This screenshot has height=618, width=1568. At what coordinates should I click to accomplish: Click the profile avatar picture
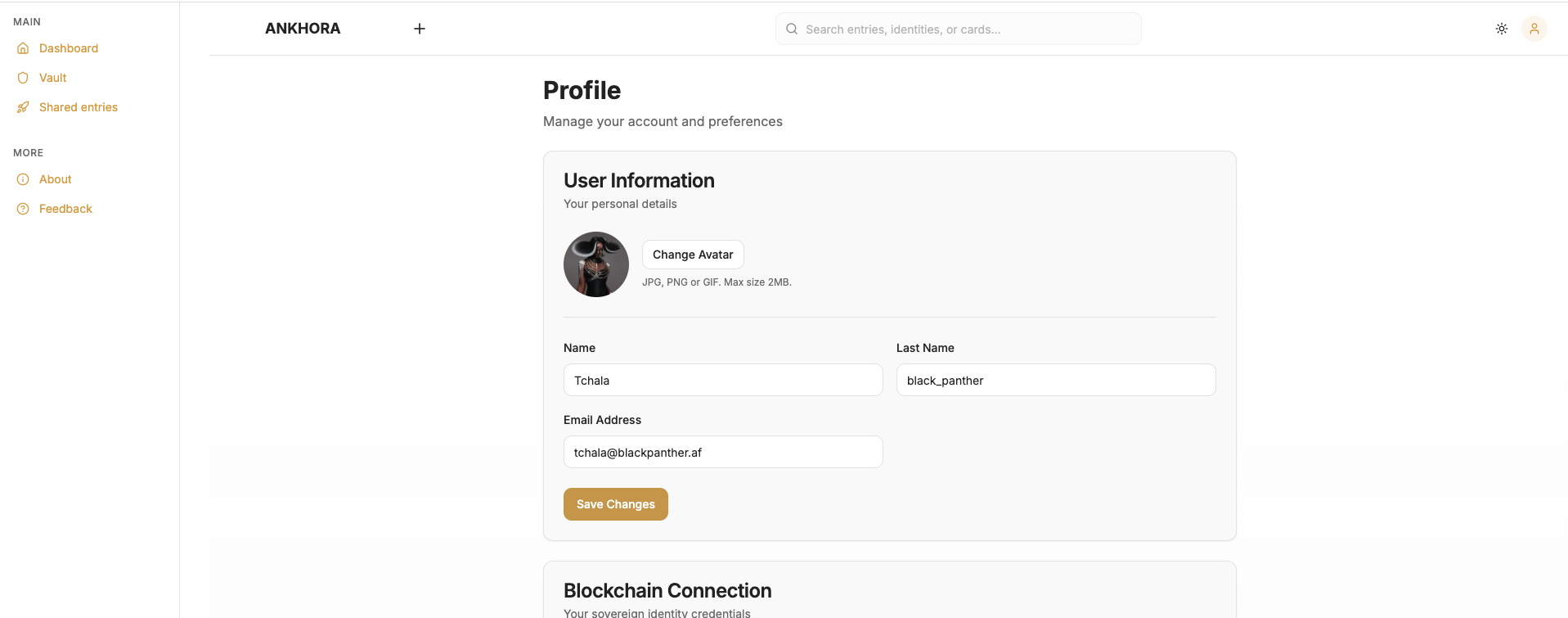596,264
